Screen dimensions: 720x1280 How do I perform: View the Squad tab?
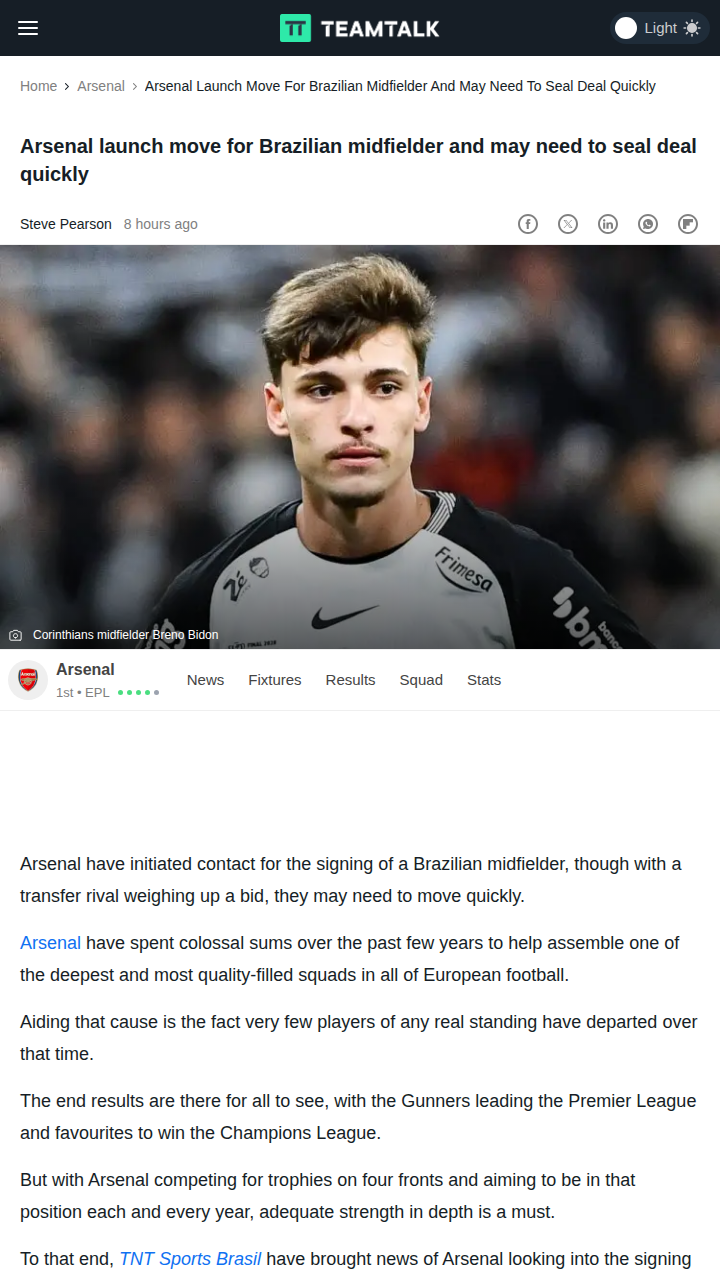421,680
